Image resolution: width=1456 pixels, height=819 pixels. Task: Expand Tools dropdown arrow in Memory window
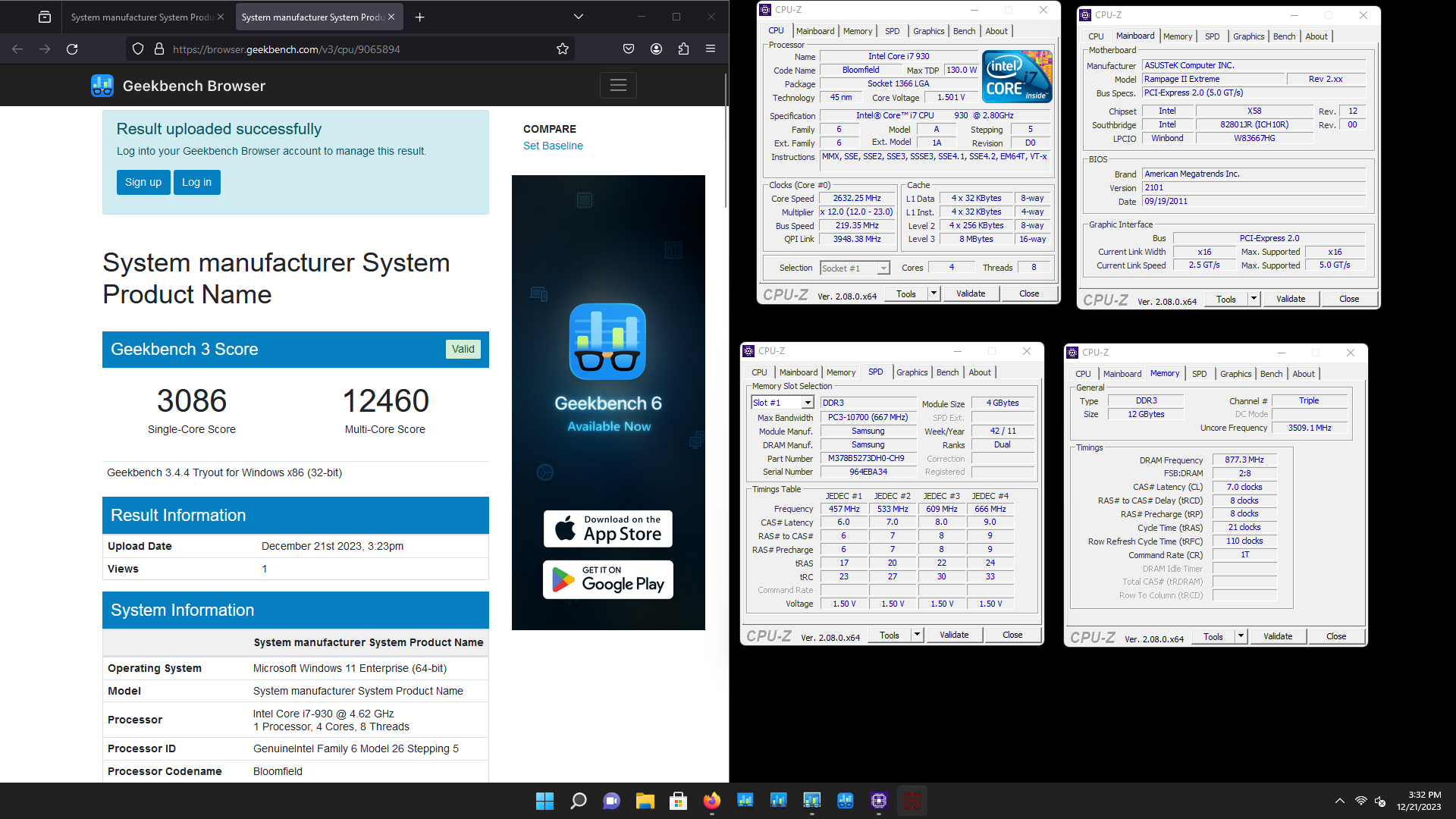[x=1241, y=636]
